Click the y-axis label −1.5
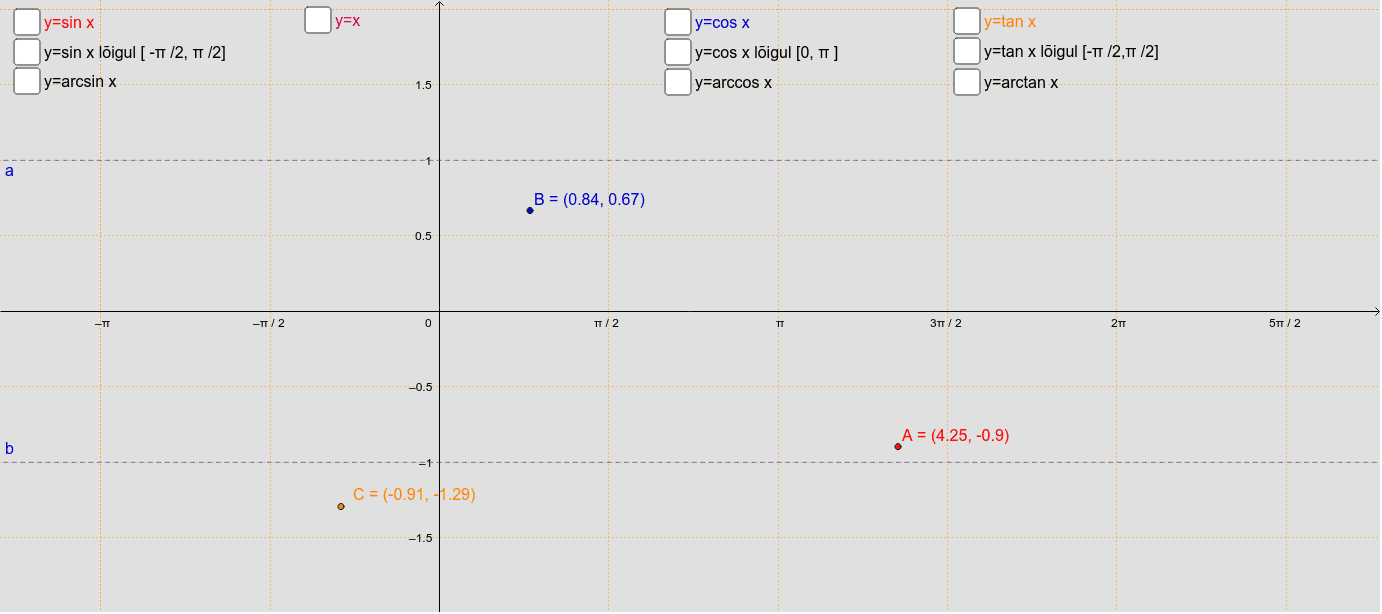This screenshot has width=1382, height=614. click(420, 538)
